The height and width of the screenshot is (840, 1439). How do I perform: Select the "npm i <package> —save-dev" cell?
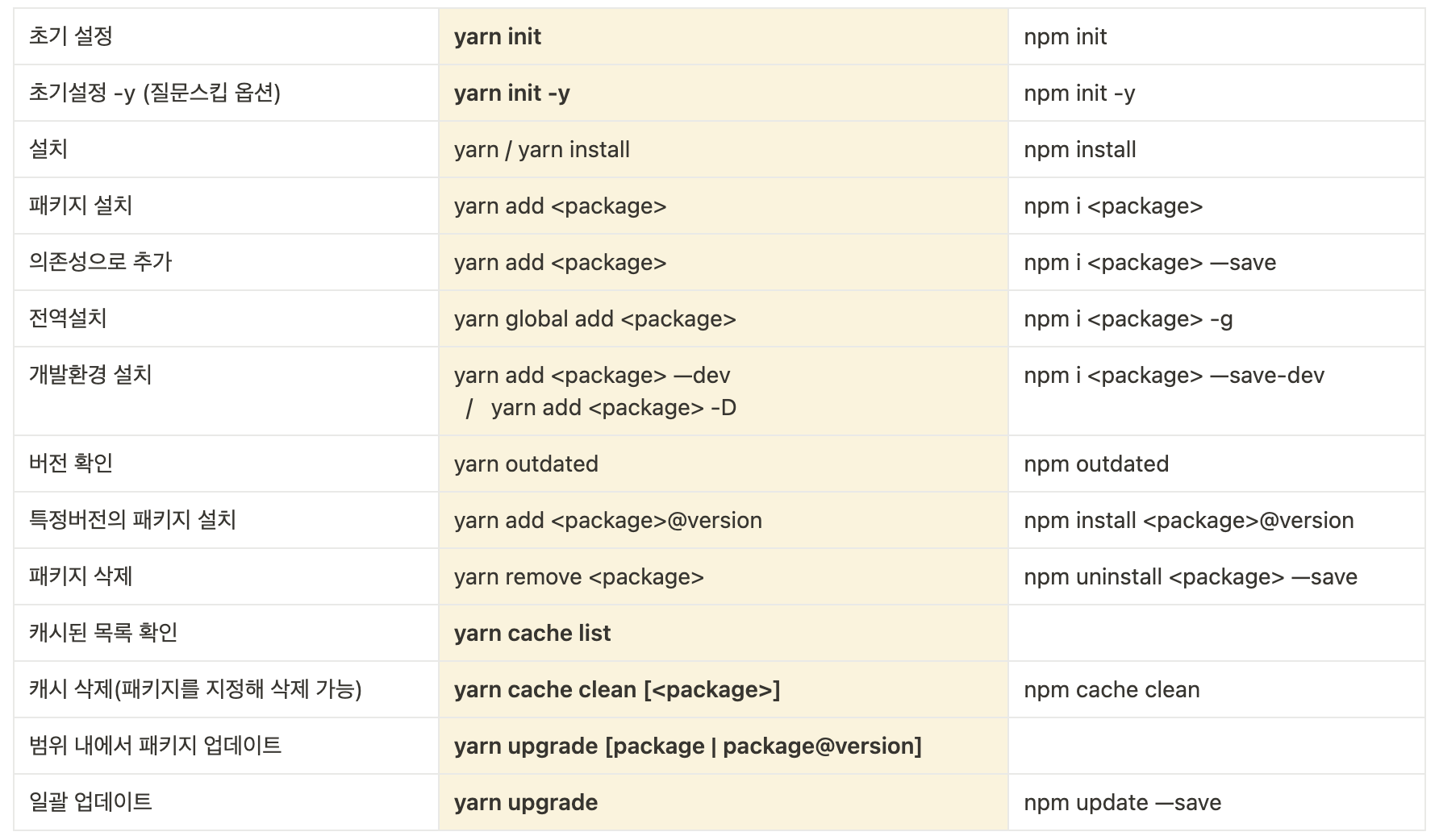1174,376
